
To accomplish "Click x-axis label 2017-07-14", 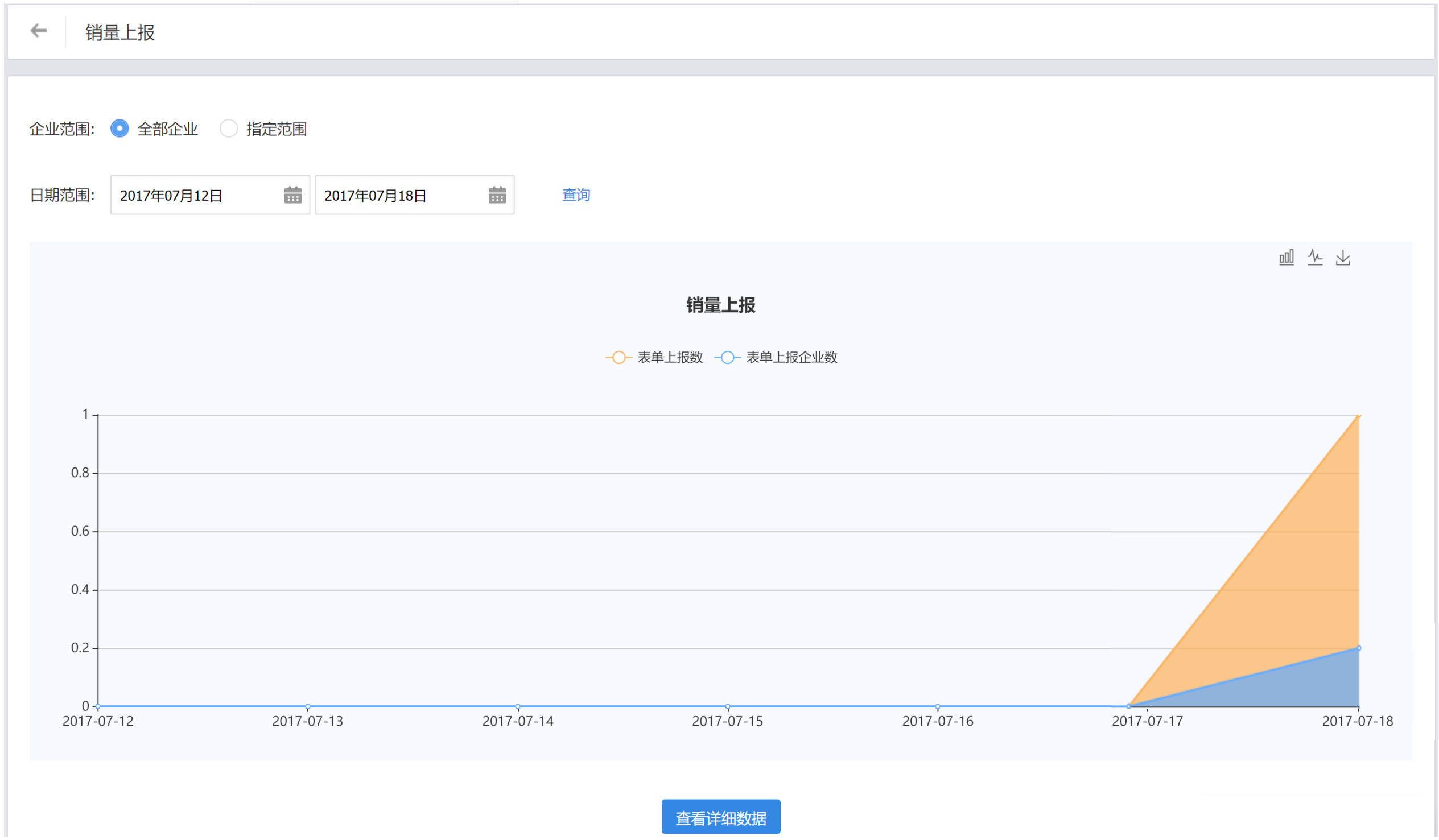I will 518,722.
